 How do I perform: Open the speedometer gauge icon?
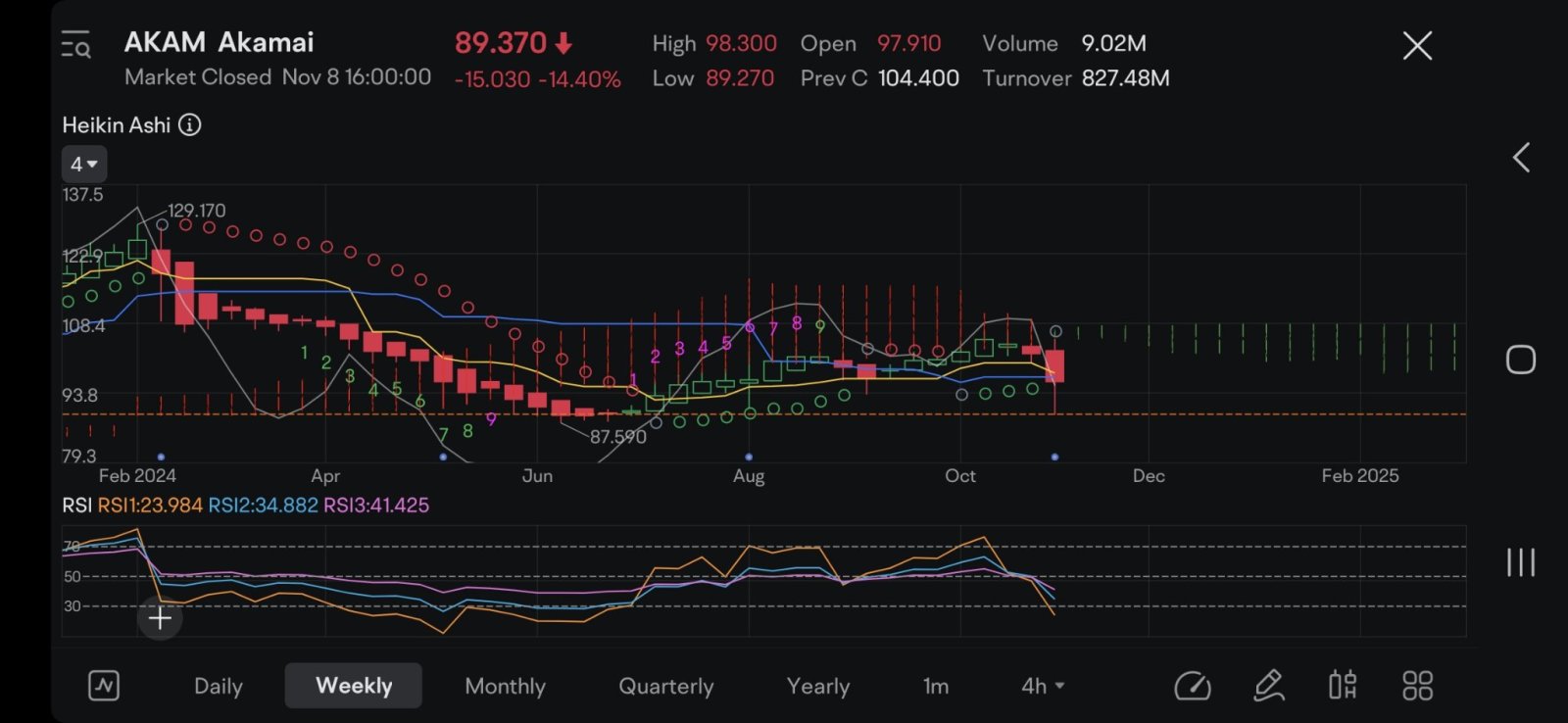1193,686
